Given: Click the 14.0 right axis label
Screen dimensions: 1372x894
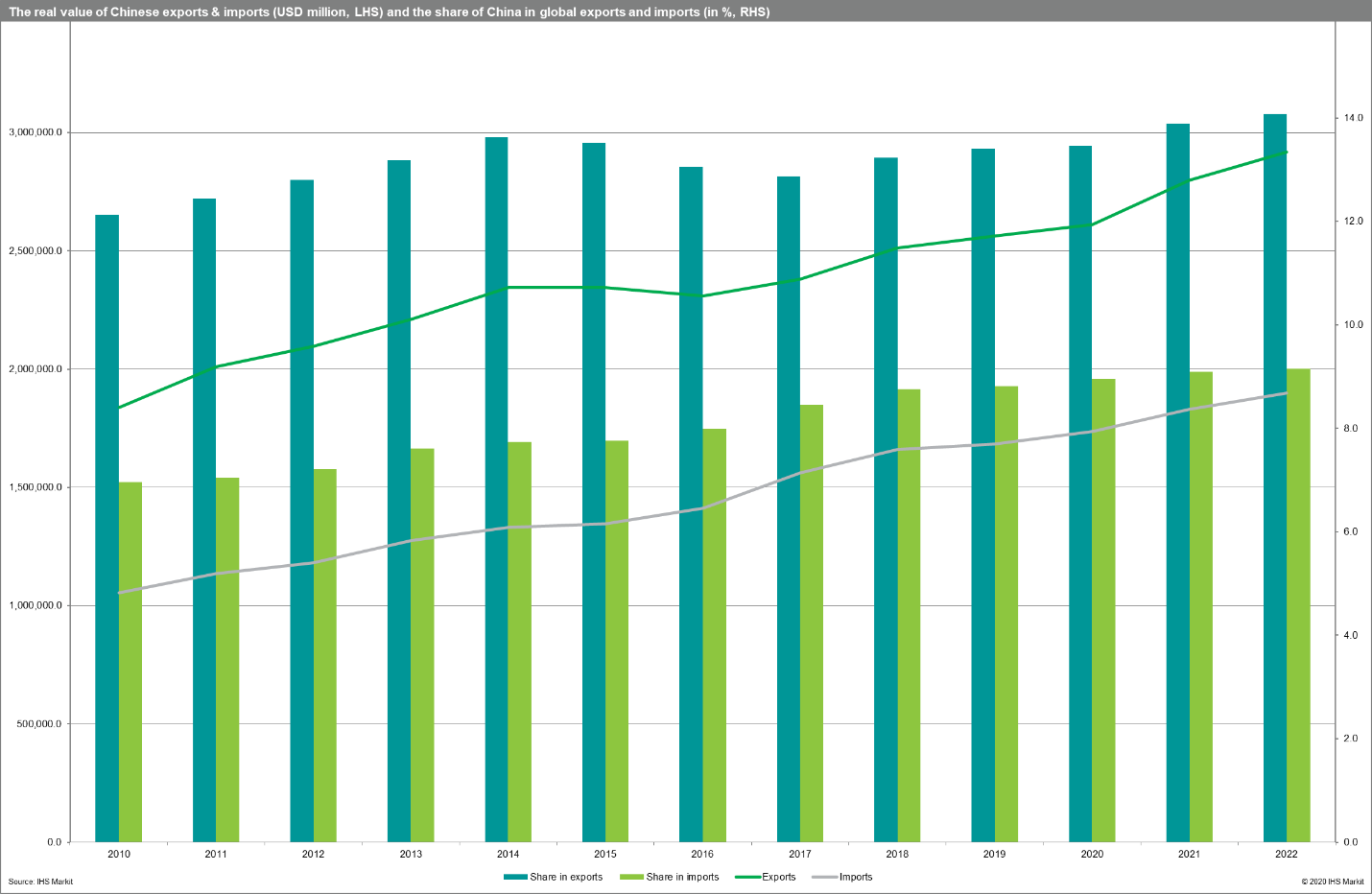Looking at the screenshot, I should pos(1354,118).
